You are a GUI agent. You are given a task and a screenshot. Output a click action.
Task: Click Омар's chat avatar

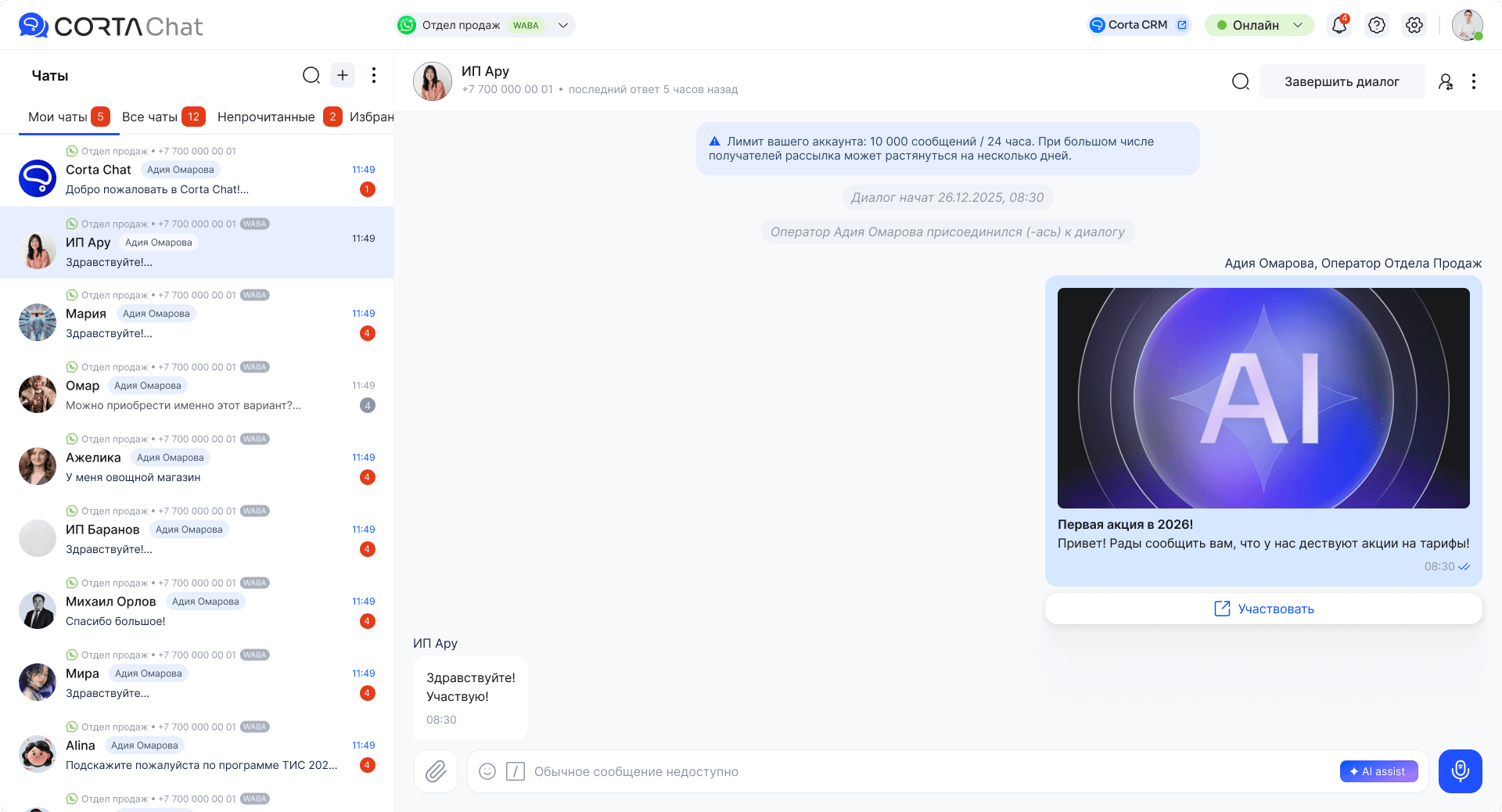[38, 394]
